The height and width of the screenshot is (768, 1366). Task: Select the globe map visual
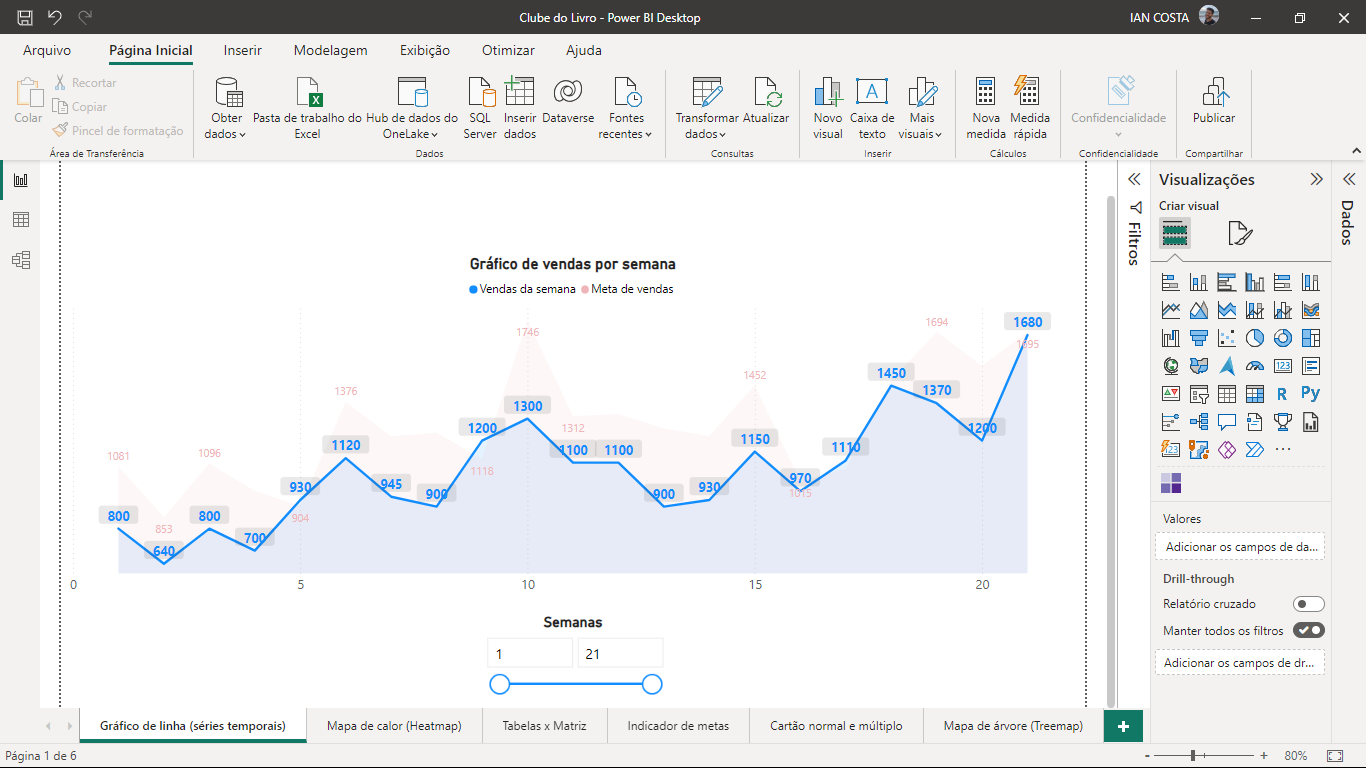[x=1171, y=366]
